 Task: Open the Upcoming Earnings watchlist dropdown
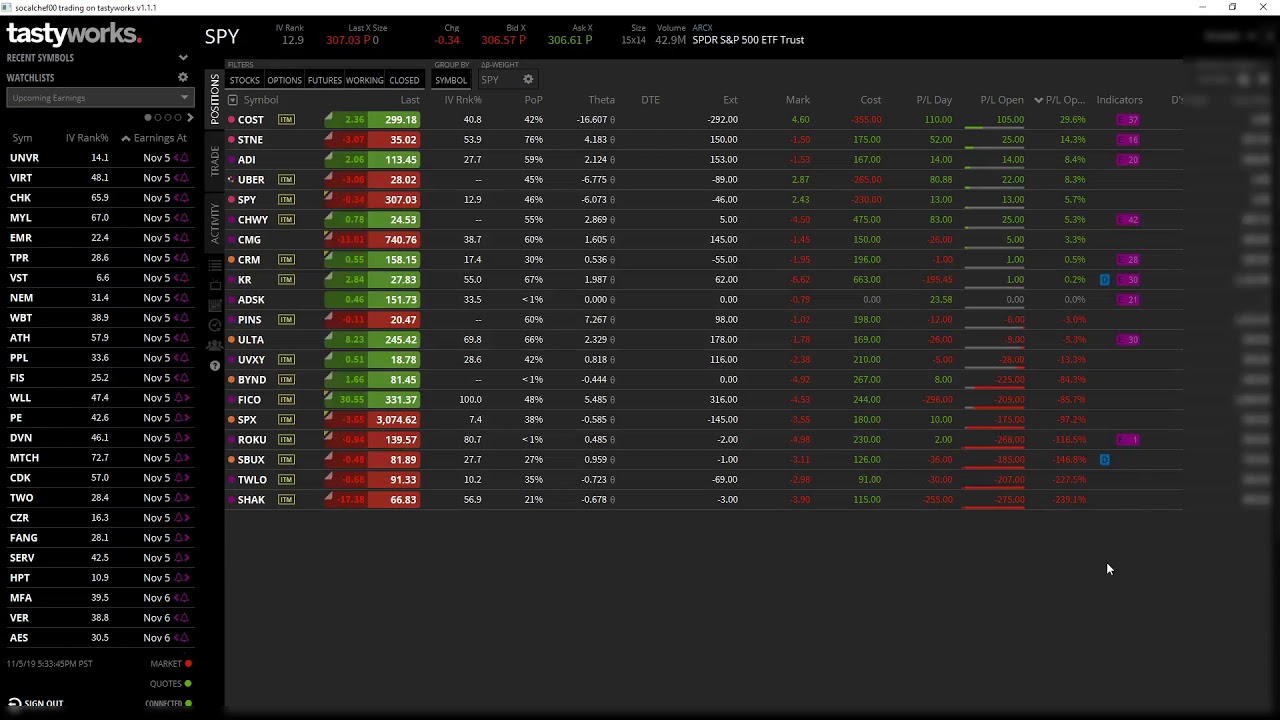pyautogui.click(x=99, y=98)
